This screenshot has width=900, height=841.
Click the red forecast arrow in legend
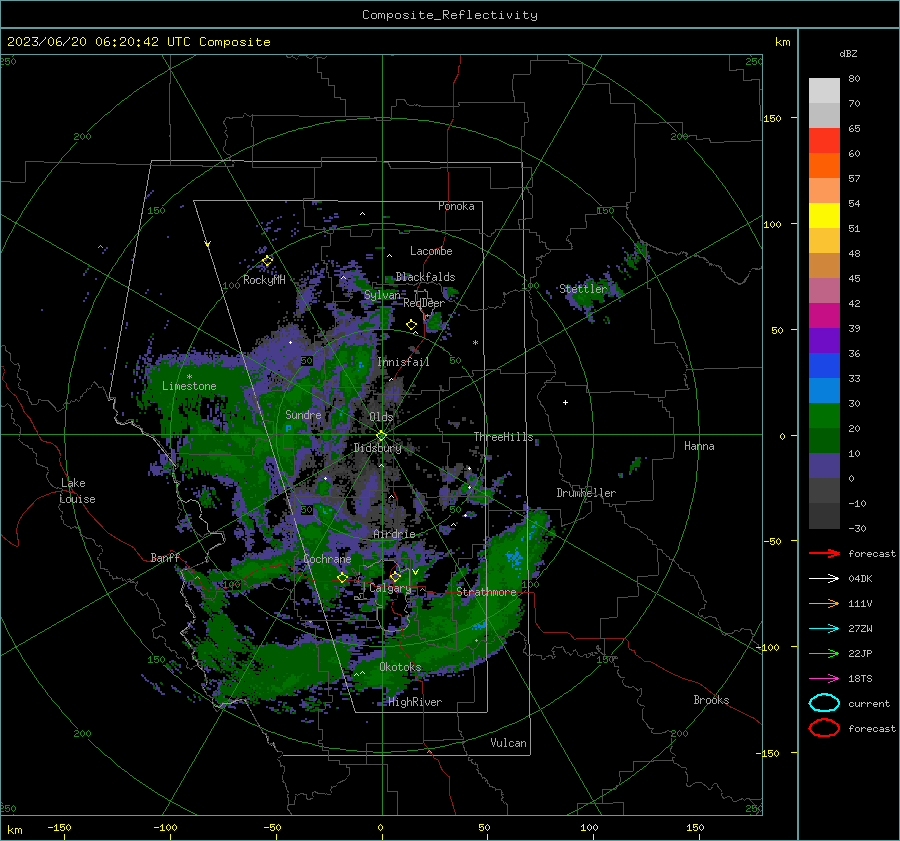[824, 553]
